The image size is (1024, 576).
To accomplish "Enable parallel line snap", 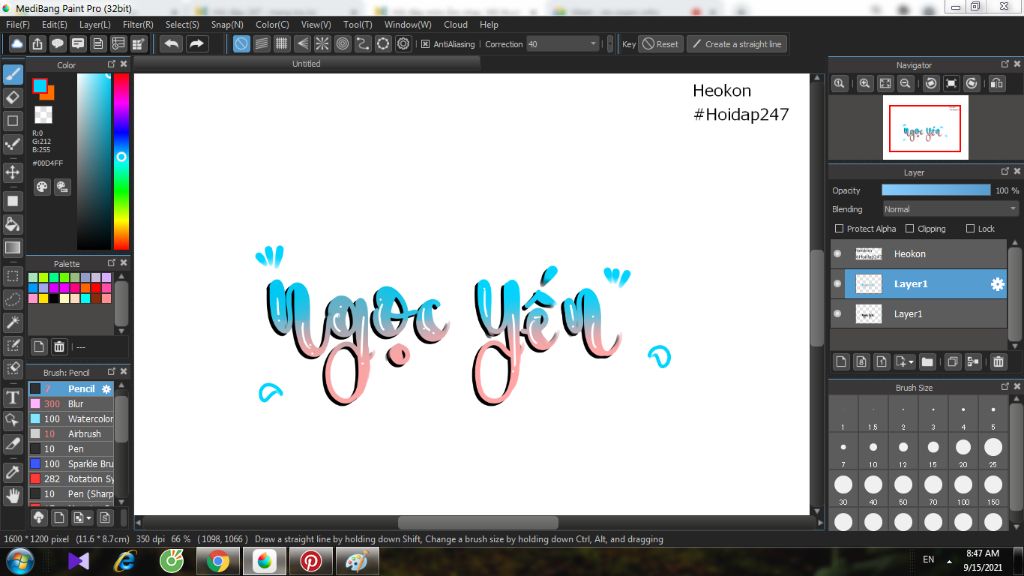I will 261,44.
